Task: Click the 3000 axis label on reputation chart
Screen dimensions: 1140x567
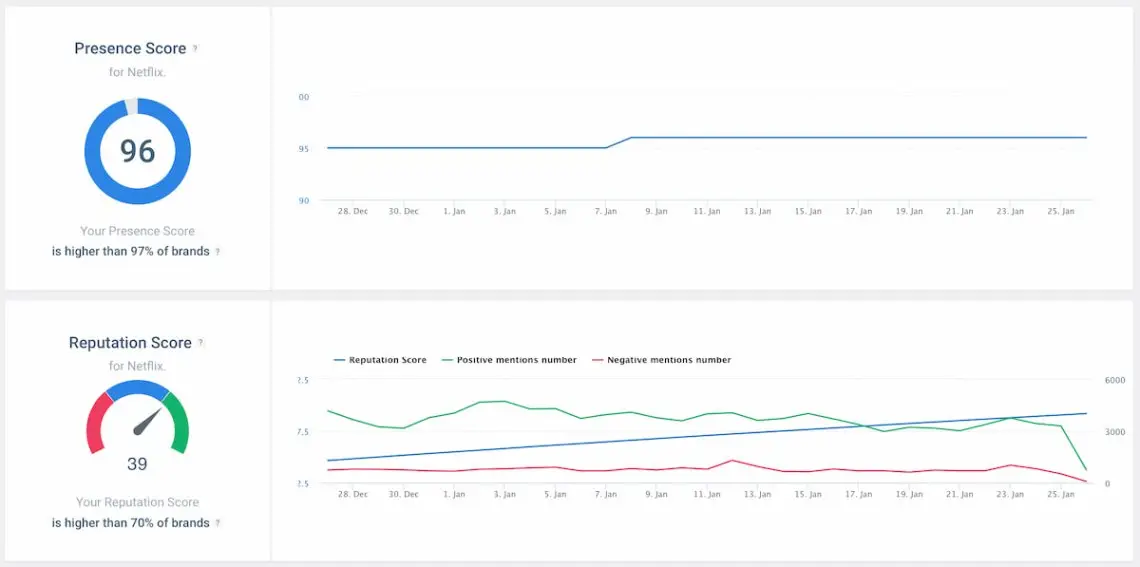Action: [1115, 432]
